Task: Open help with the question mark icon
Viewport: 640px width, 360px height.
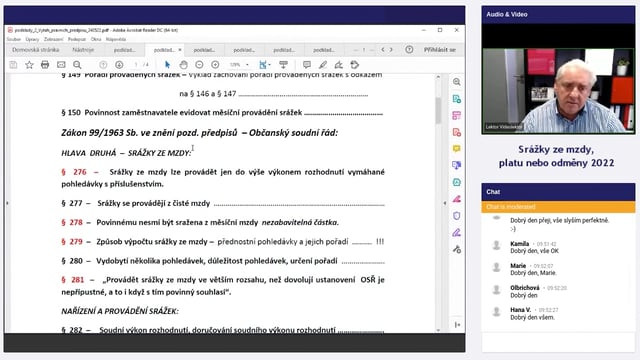Action: tap(409, 49)
